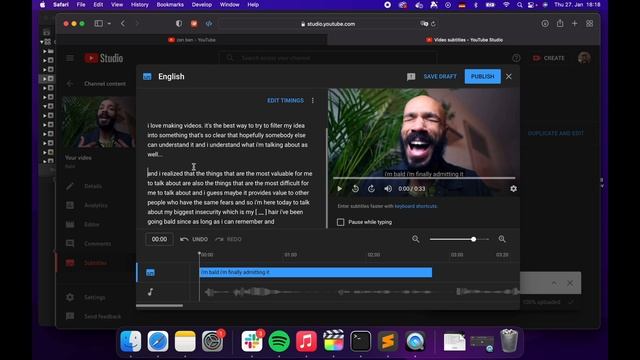Open the Studio help icon
The width and height of the screenshot is (640, 360).
516,58
